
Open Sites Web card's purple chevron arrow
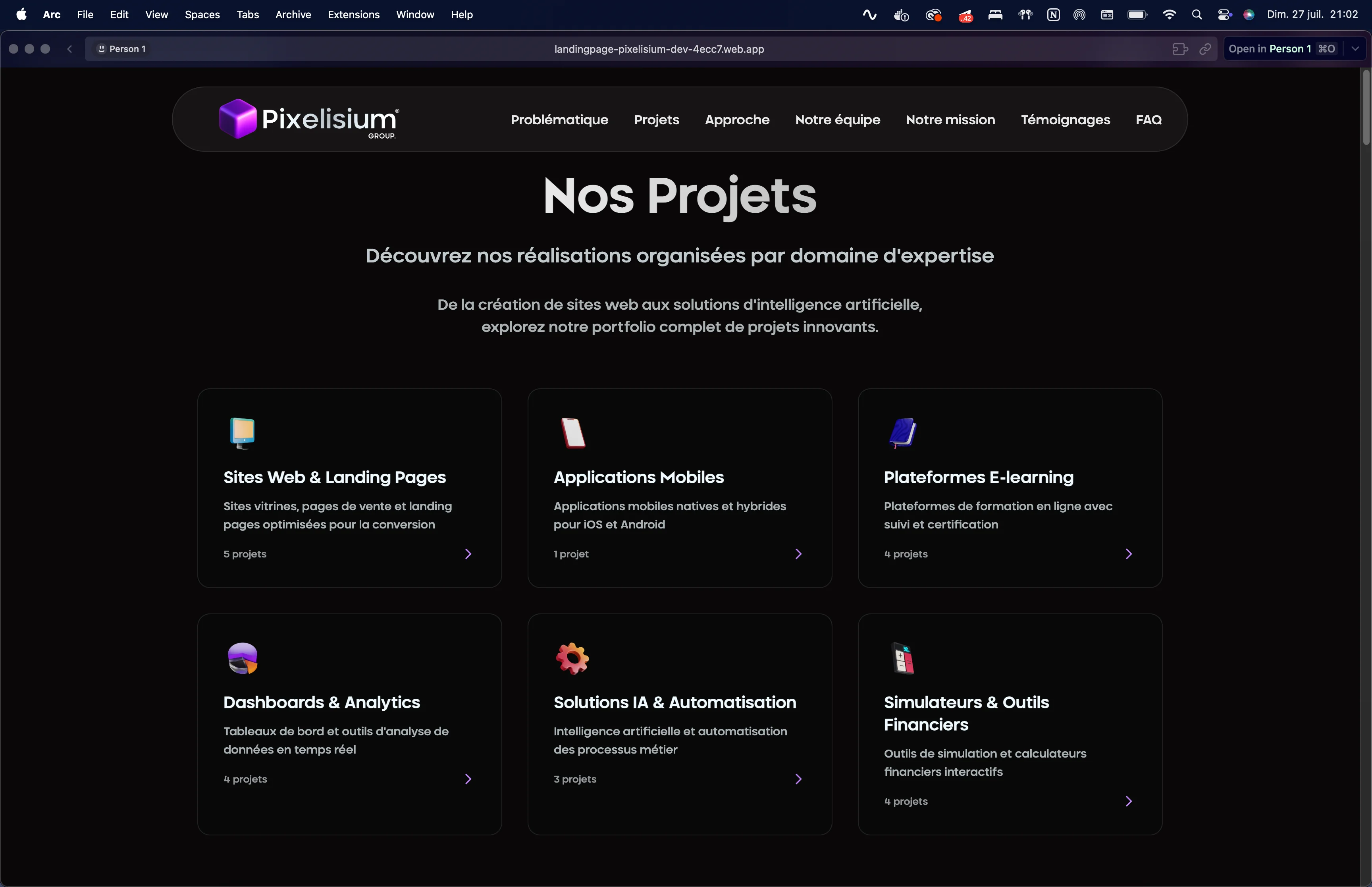tap(468, 553)
